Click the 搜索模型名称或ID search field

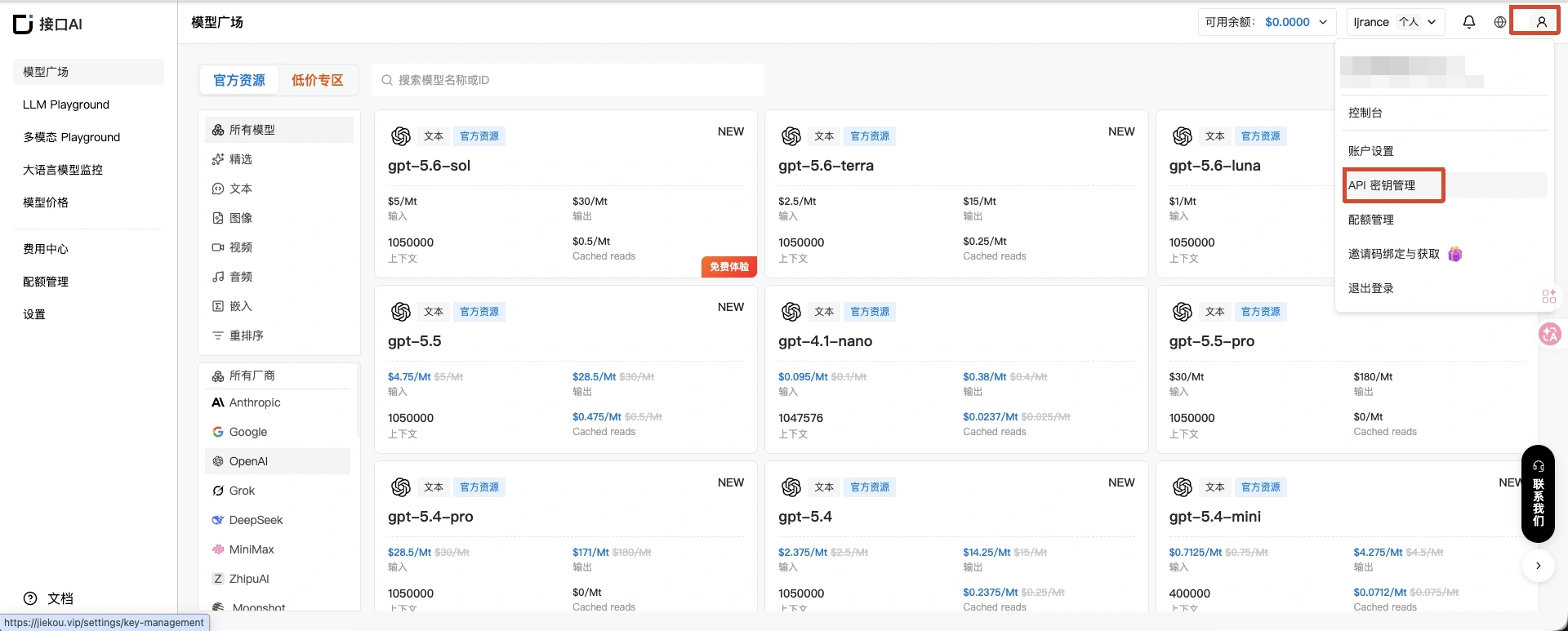pos(568,80)
